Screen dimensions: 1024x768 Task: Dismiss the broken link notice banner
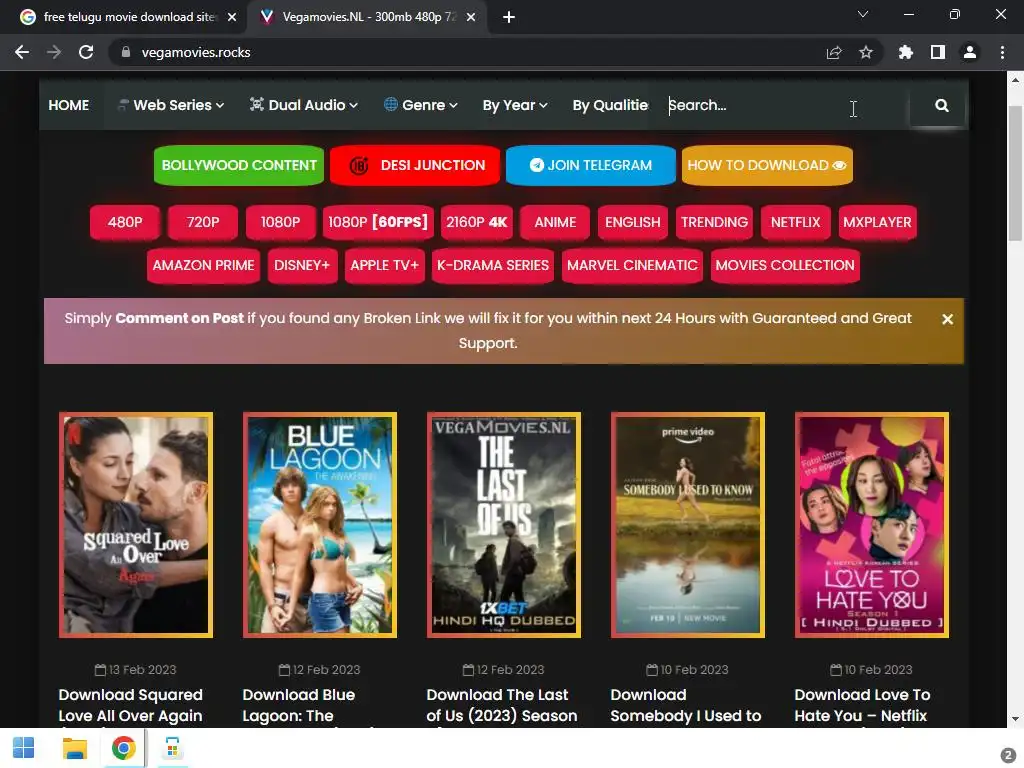click(x=947, y=319)
